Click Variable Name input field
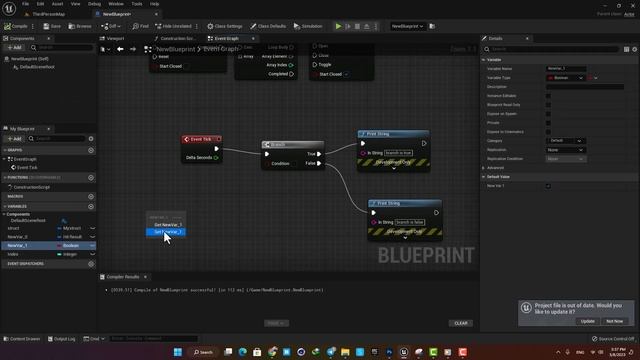The image size is (640, 360). [566, 69]
